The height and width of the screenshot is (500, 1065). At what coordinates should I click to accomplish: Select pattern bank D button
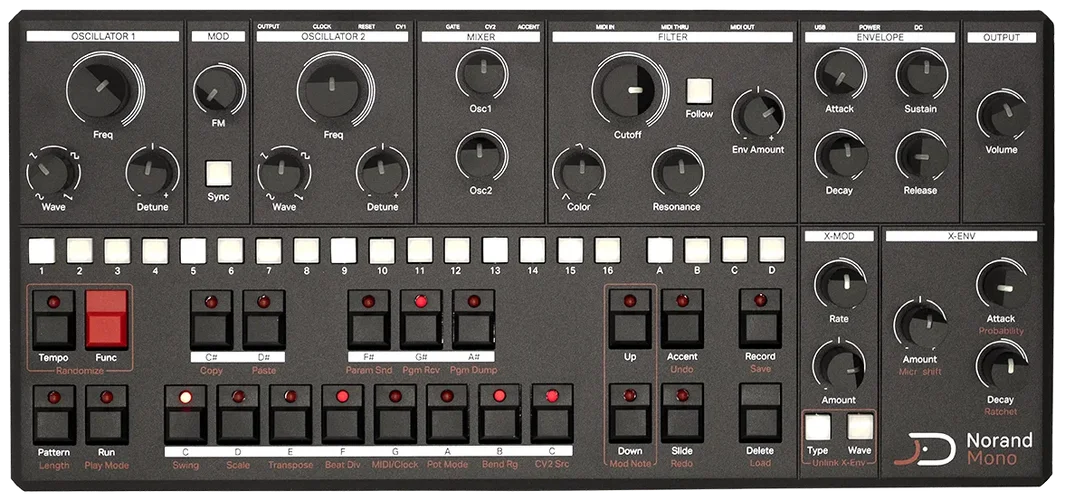pyautogui.click(x=772, y=250)
